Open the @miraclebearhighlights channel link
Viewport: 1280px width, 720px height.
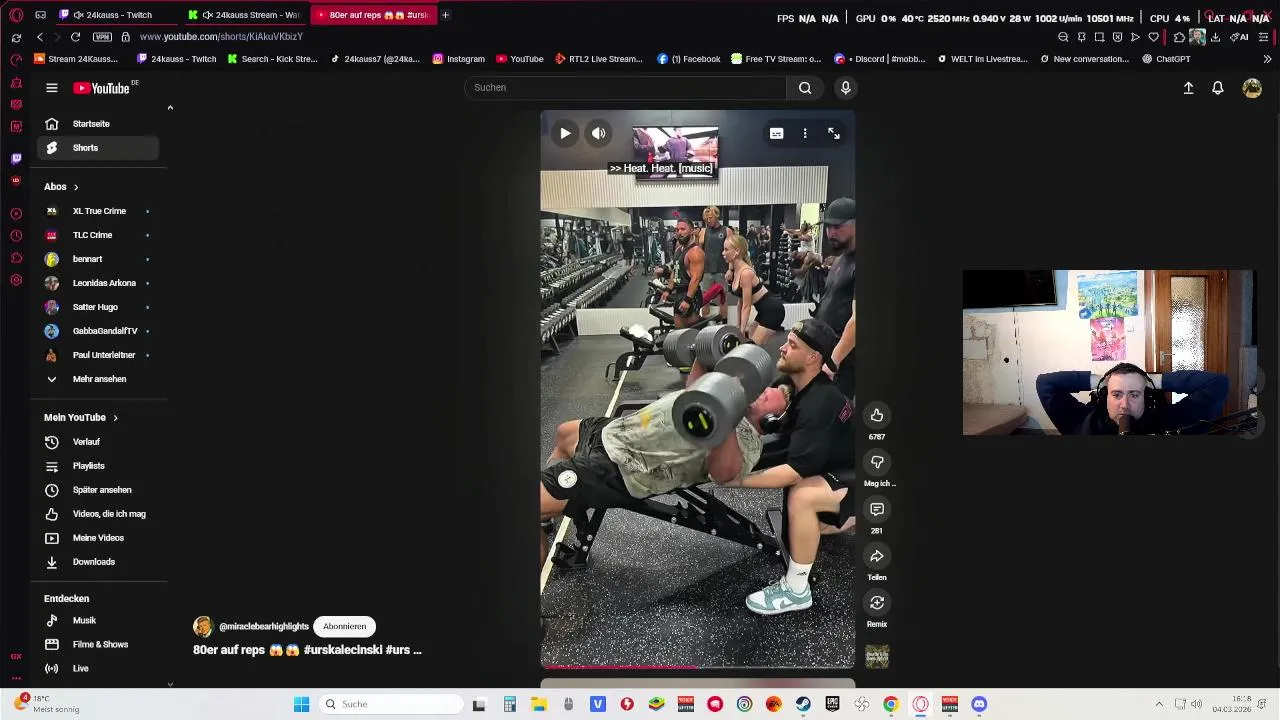[264, 626]
